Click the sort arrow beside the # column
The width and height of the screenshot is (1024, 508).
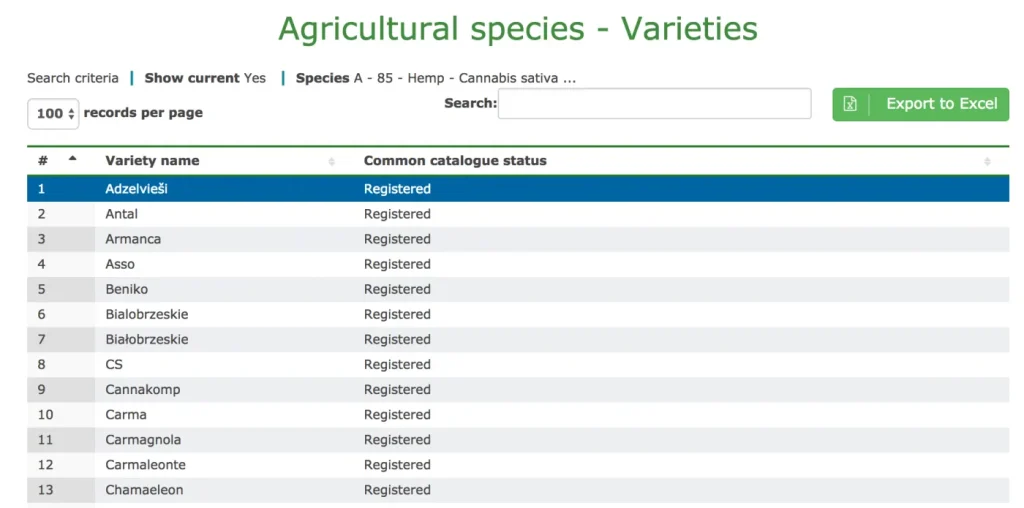tap(72, 158)
